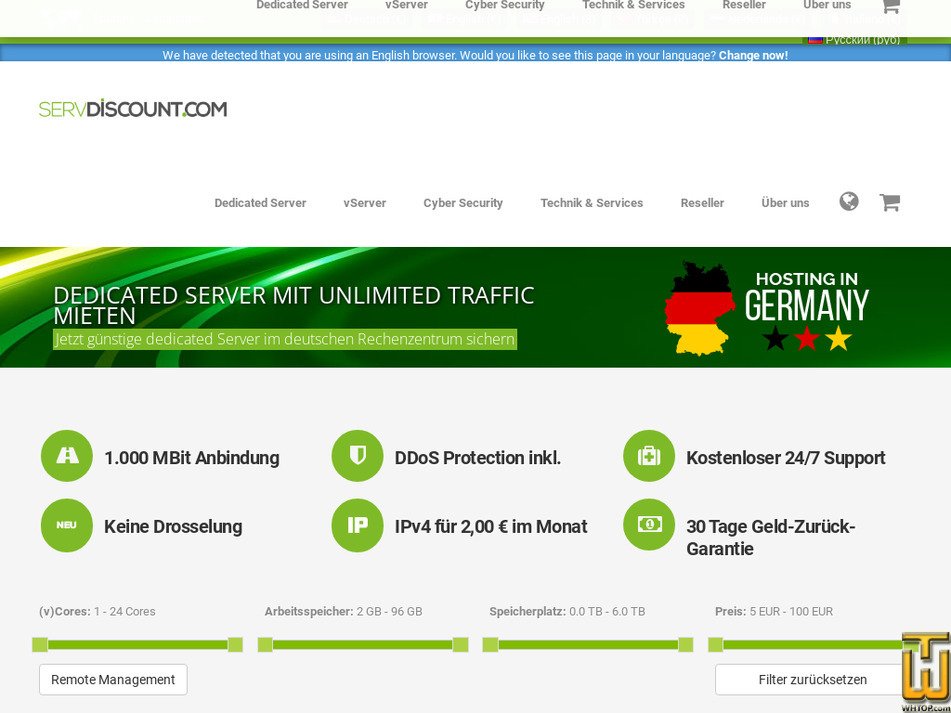The width and height of the screenshot is (951, 713).
Task: Click the Hosting in Germany banner image
Action: pyautogui.click(x=767, y=308)
